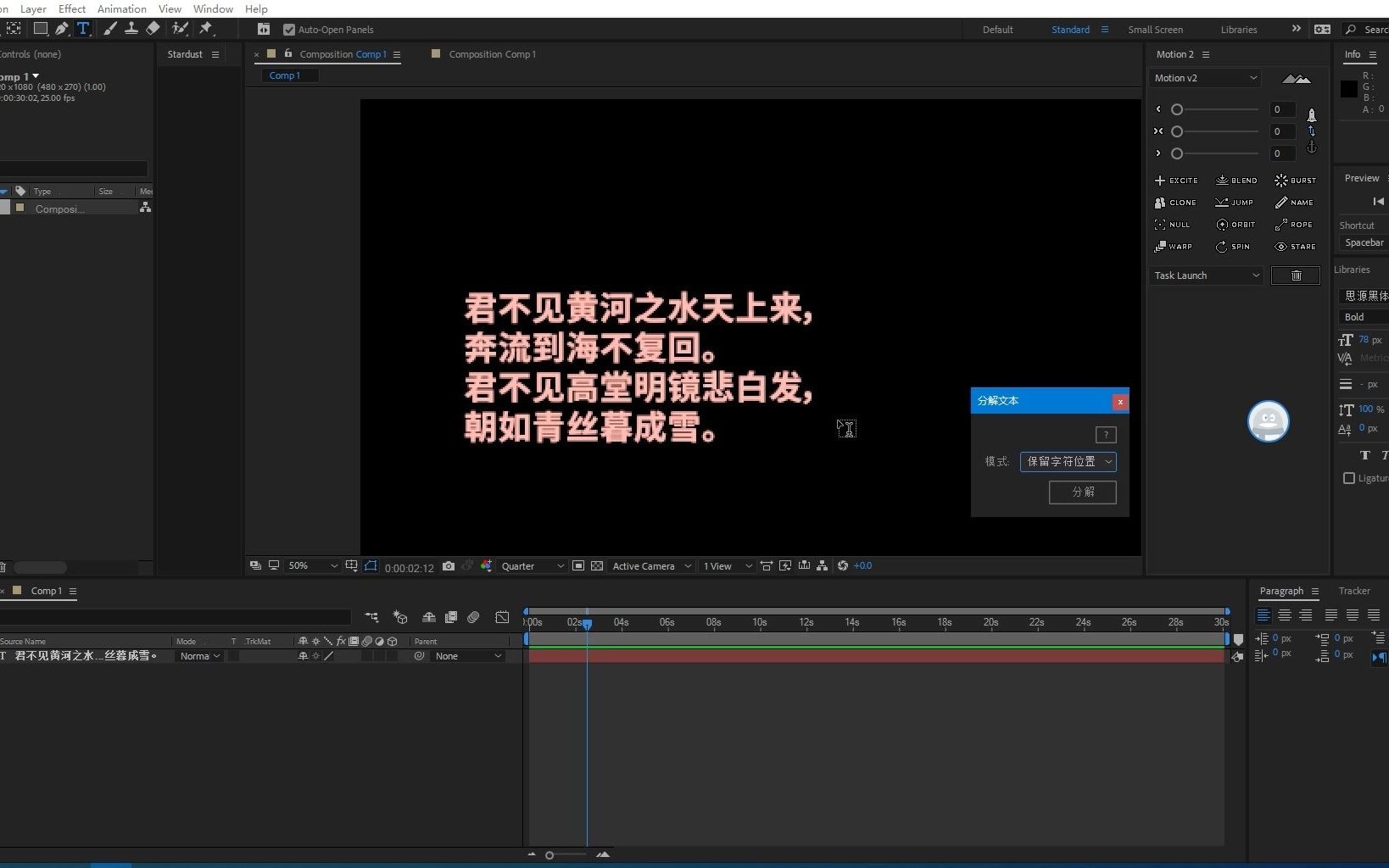Open the Animation menu

tap(121, 8)
